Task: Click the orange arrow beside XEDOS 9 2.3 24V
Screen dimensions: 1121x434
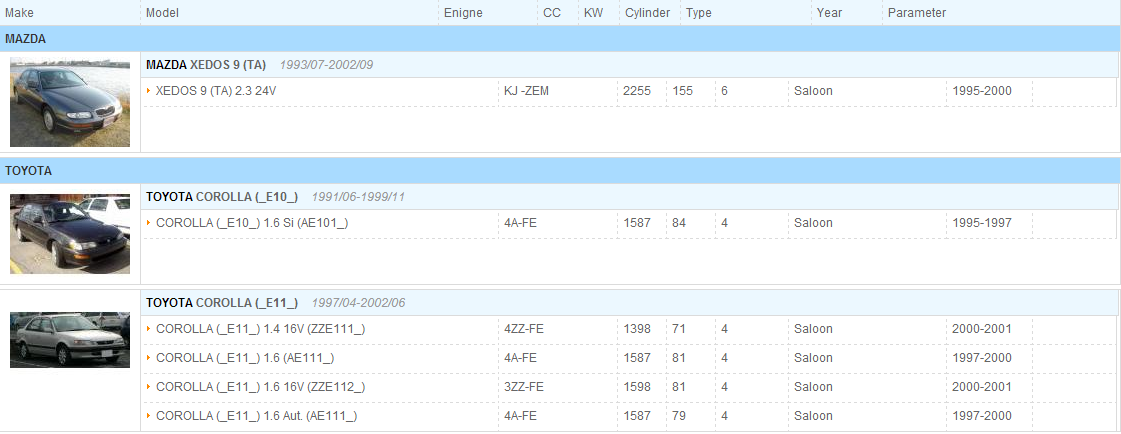Action: point(149,91)
